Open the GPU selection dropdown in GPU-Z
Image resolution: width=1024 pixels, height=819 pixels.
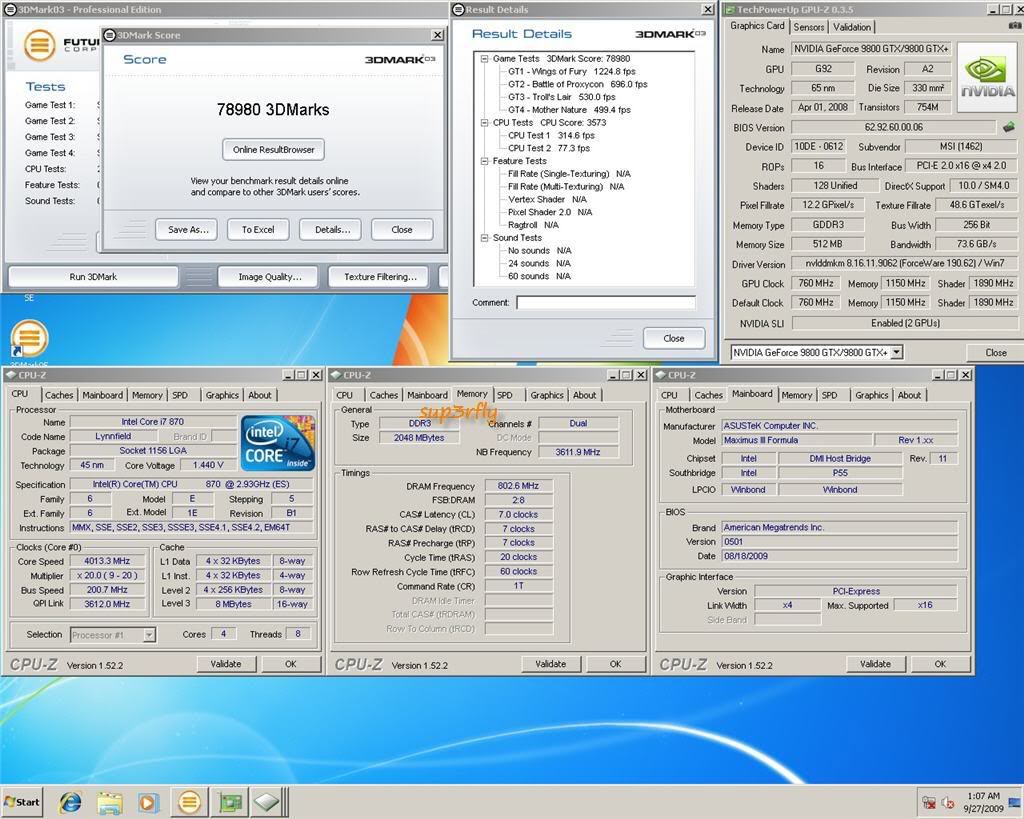pyautogui.click(x=896, y=352)
